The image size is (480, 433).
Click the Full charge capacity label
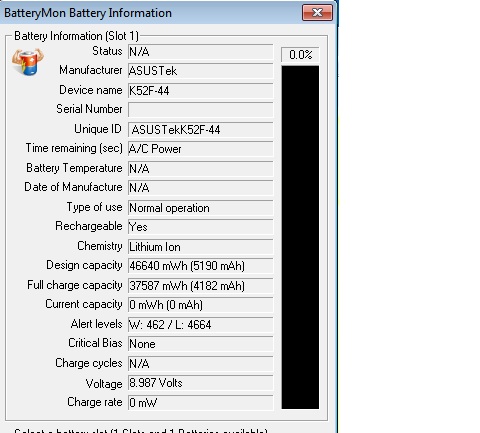pos(75,285)
